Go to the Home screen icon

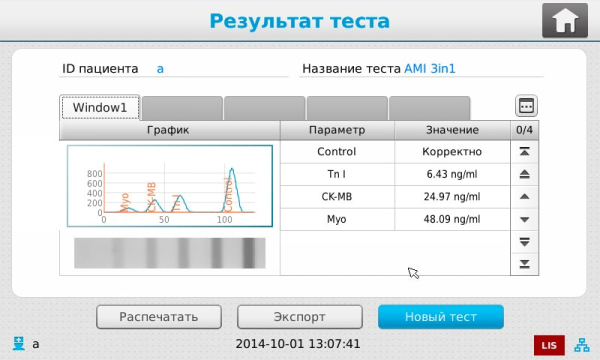click(565, 21)
